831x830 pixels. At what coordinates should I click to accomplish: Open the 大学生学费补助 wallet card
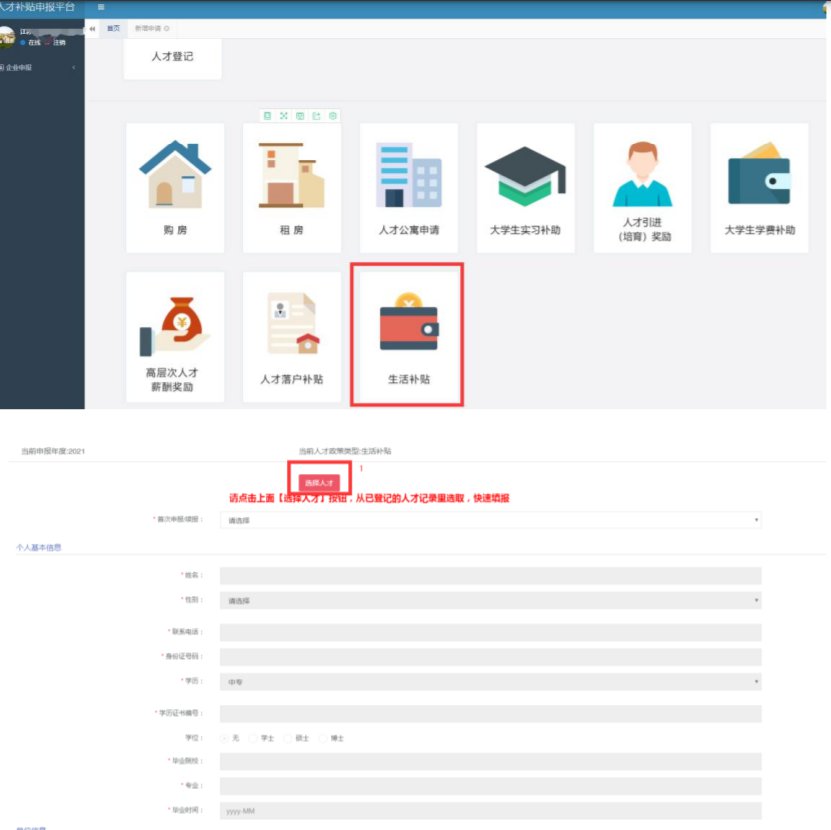point(759,188)
